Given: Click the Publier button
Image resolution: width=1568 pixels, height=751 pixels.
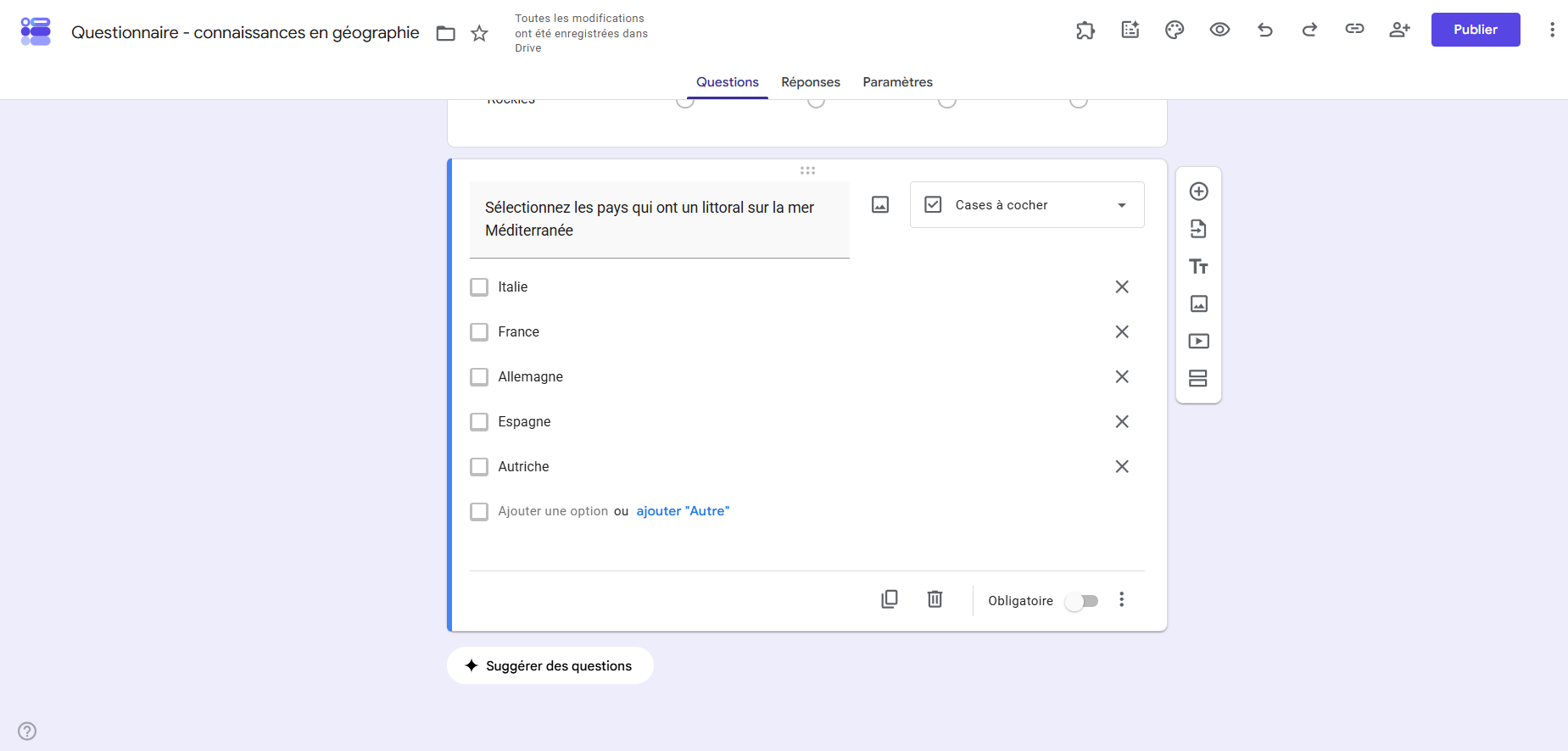Looking at the screenshot, I should (x=1476, y=30).
